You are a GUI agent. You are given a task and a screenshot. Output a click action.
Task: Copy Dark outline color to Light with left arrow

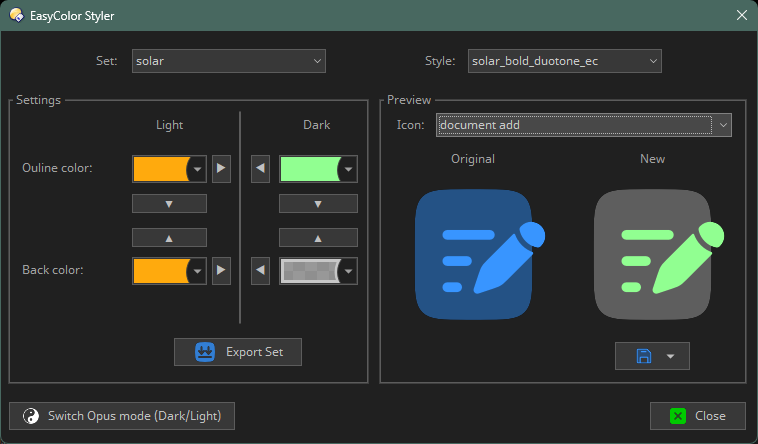click(260, 169)
